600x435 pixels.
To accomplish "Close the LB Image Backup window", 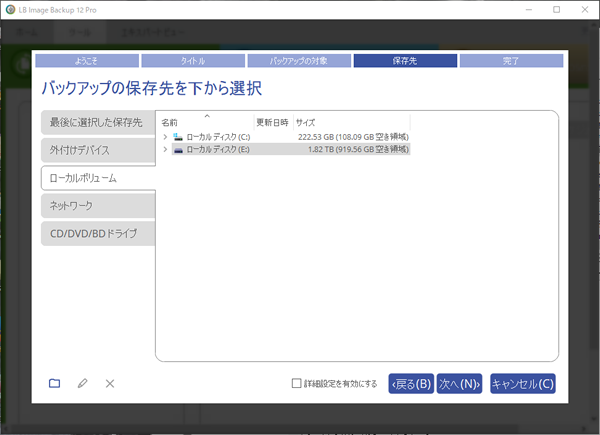I will click(585, 10).
